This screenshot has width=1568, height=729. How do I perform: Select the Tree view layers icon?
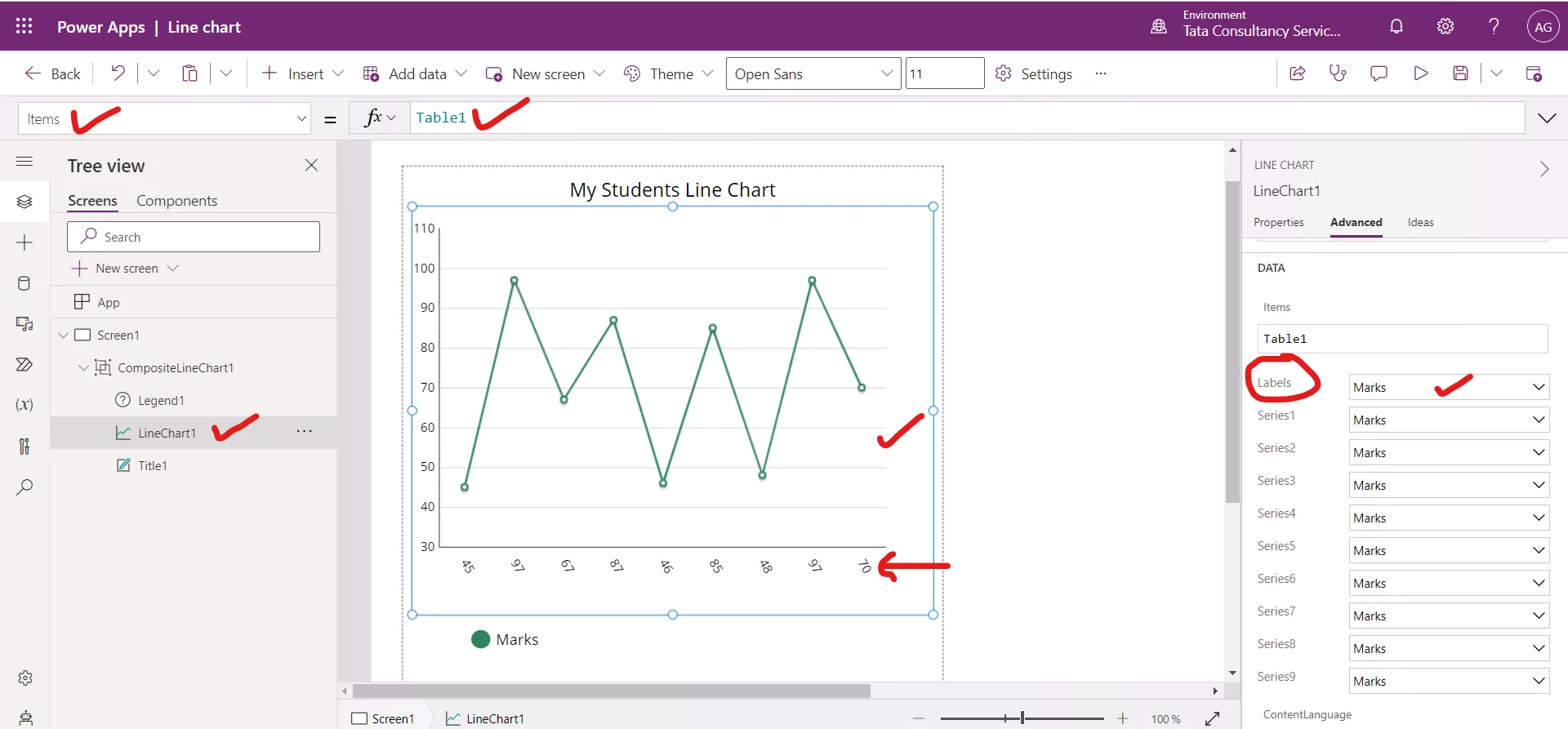tap(24, 201)
